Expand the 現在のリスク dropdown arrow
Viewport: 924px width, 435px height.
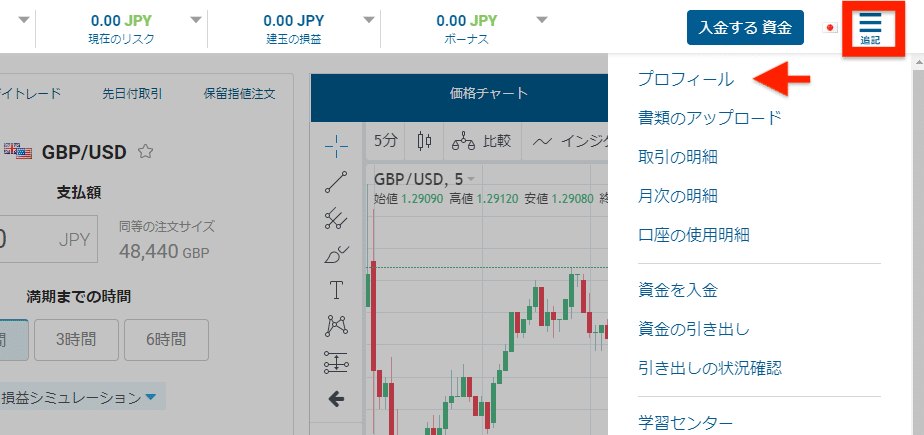(196, 21)
